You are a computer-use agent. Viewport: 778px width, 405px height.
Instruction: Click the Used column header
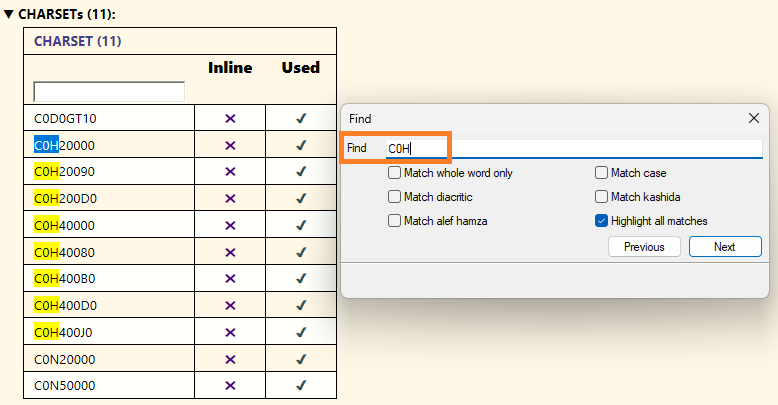[x=301, y=68]
